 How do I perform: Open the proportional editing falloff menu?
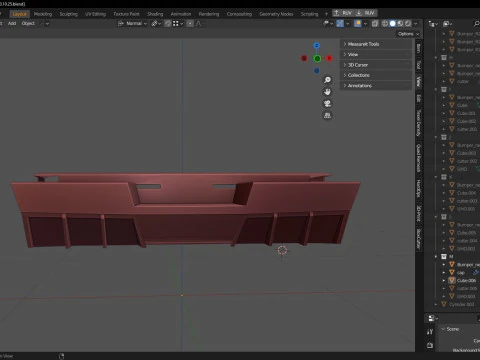coord(200,23)
